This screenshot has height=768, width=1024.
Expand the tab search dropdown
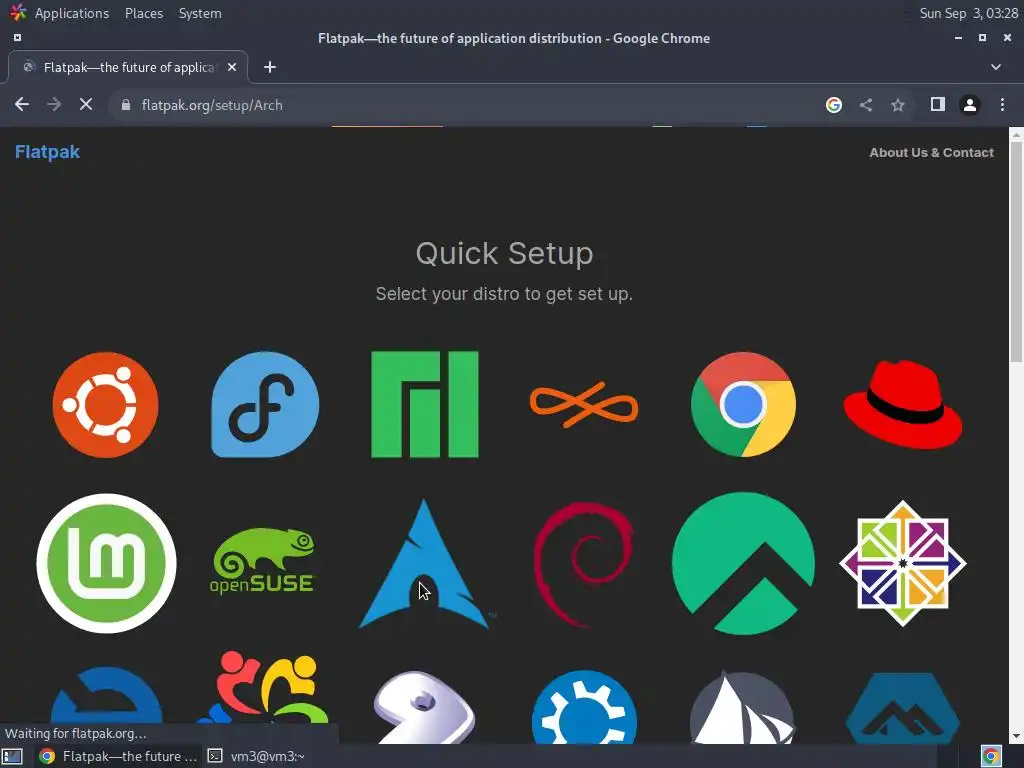pyautogui.click(x=996, y=67)
